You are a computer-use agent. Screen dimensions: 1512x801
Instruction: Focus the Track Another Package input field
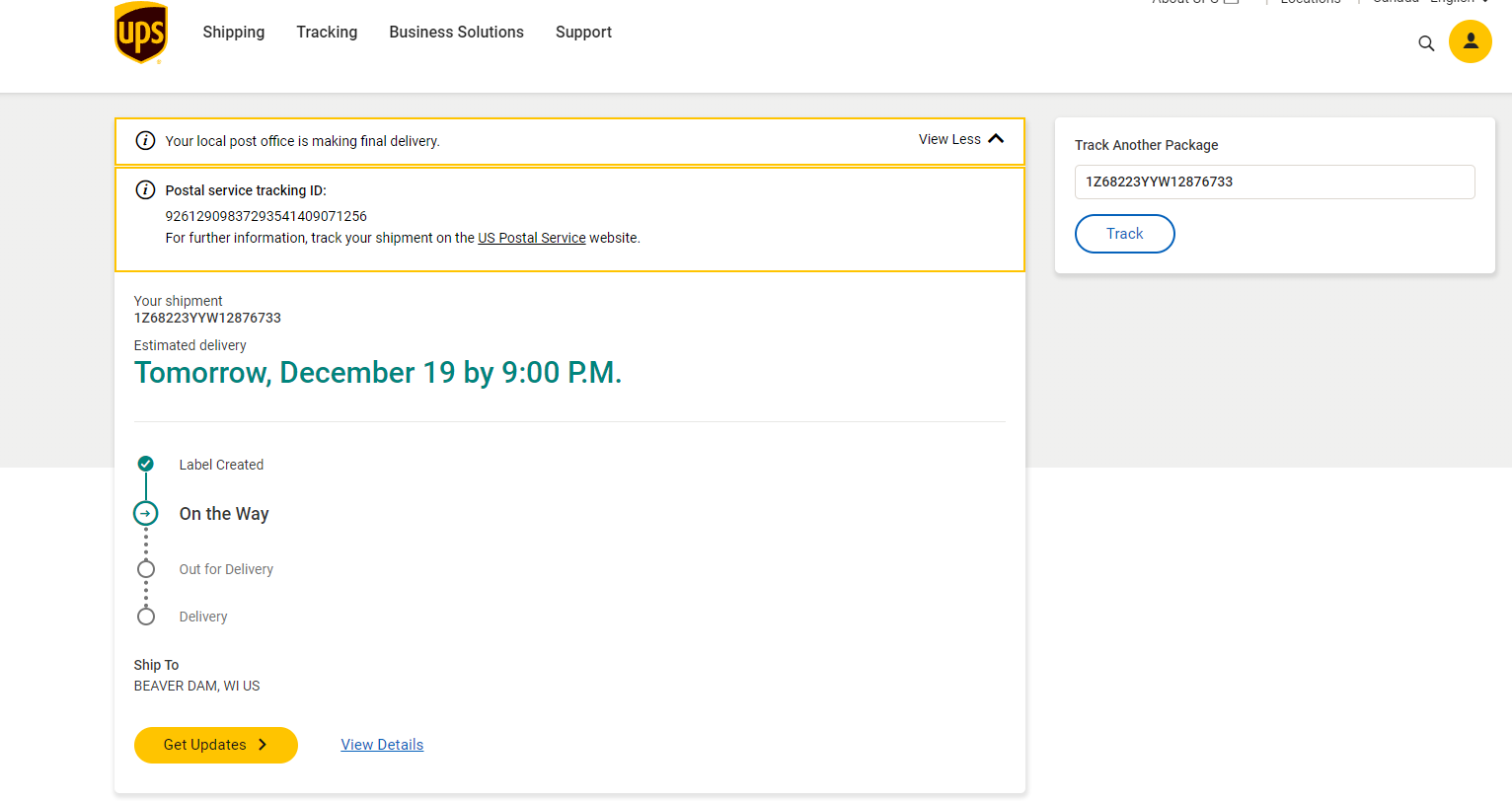(x=1274, y=182)
